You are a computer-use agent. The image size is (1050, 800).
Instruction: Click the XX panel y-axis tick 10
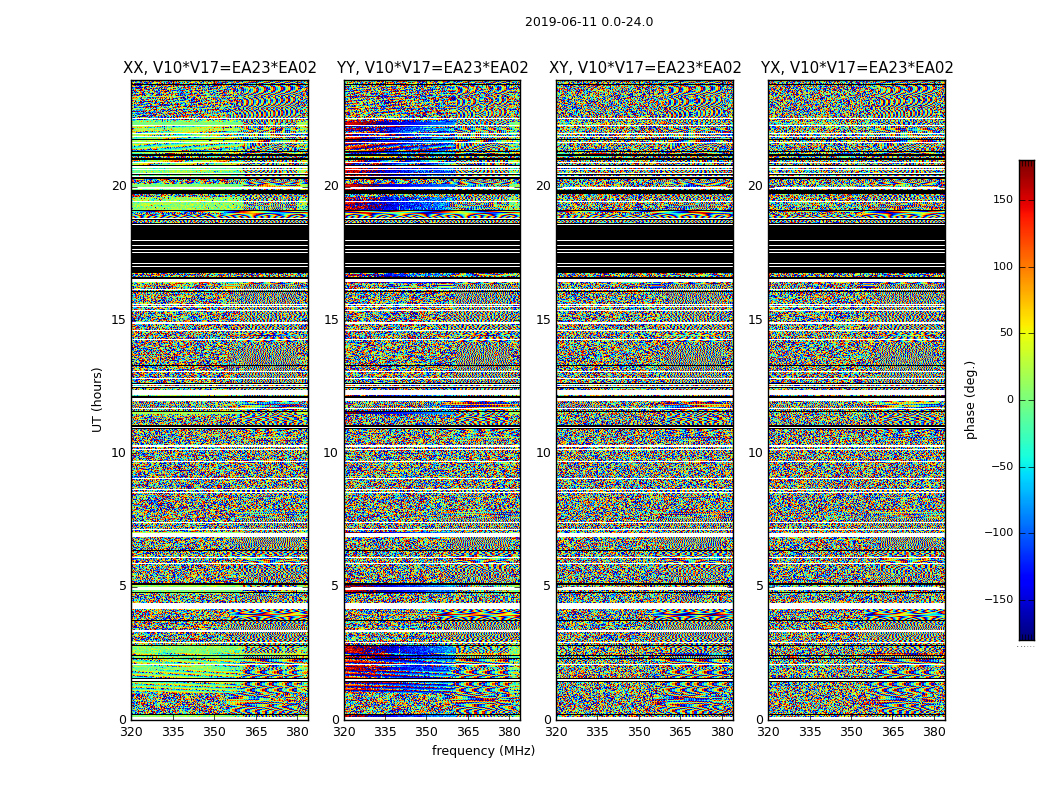tap(119, 453)
